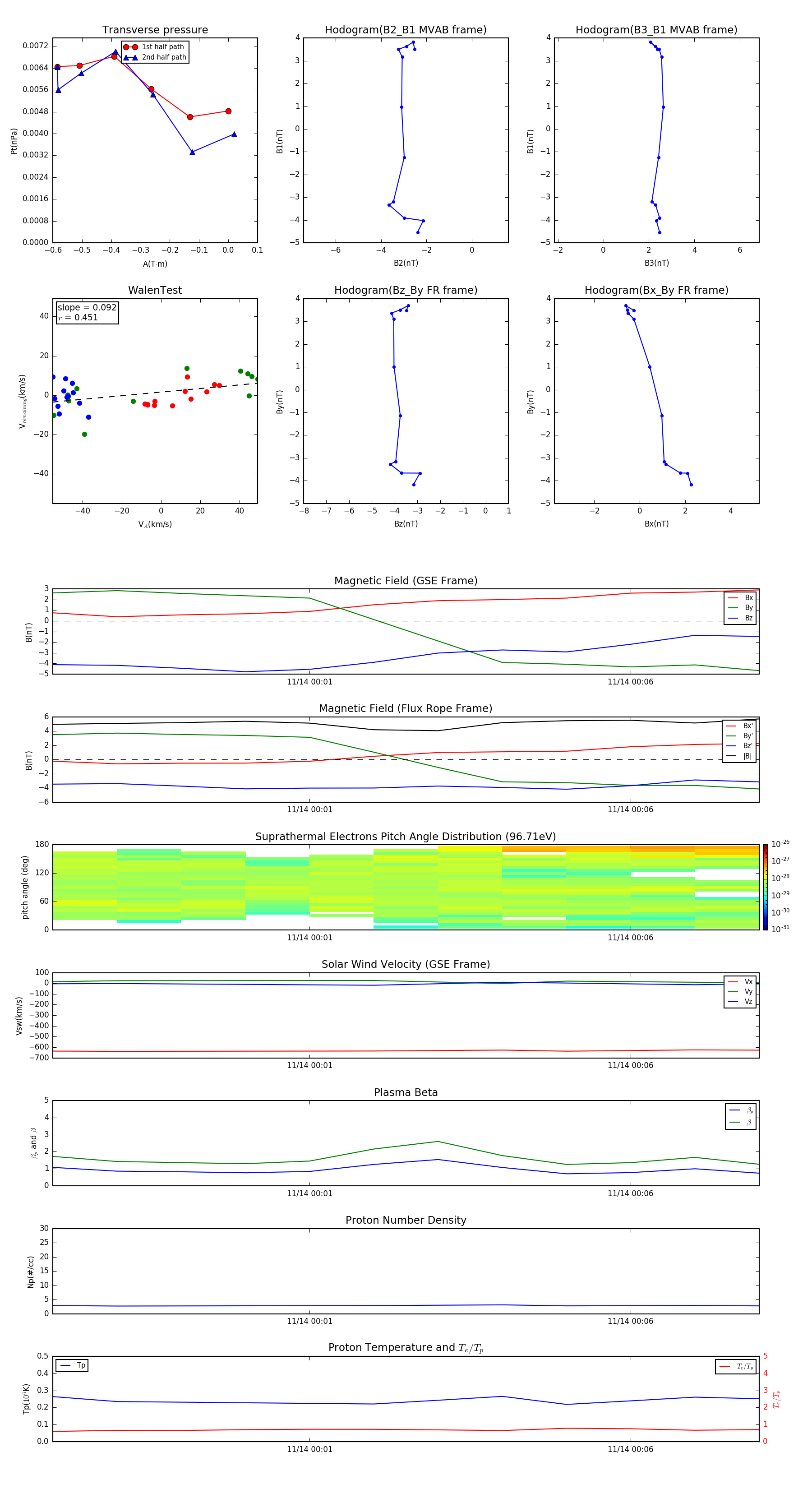Click the WalenTest plot title
This screenshot has height=1489, width=812.
pos(155,290)
